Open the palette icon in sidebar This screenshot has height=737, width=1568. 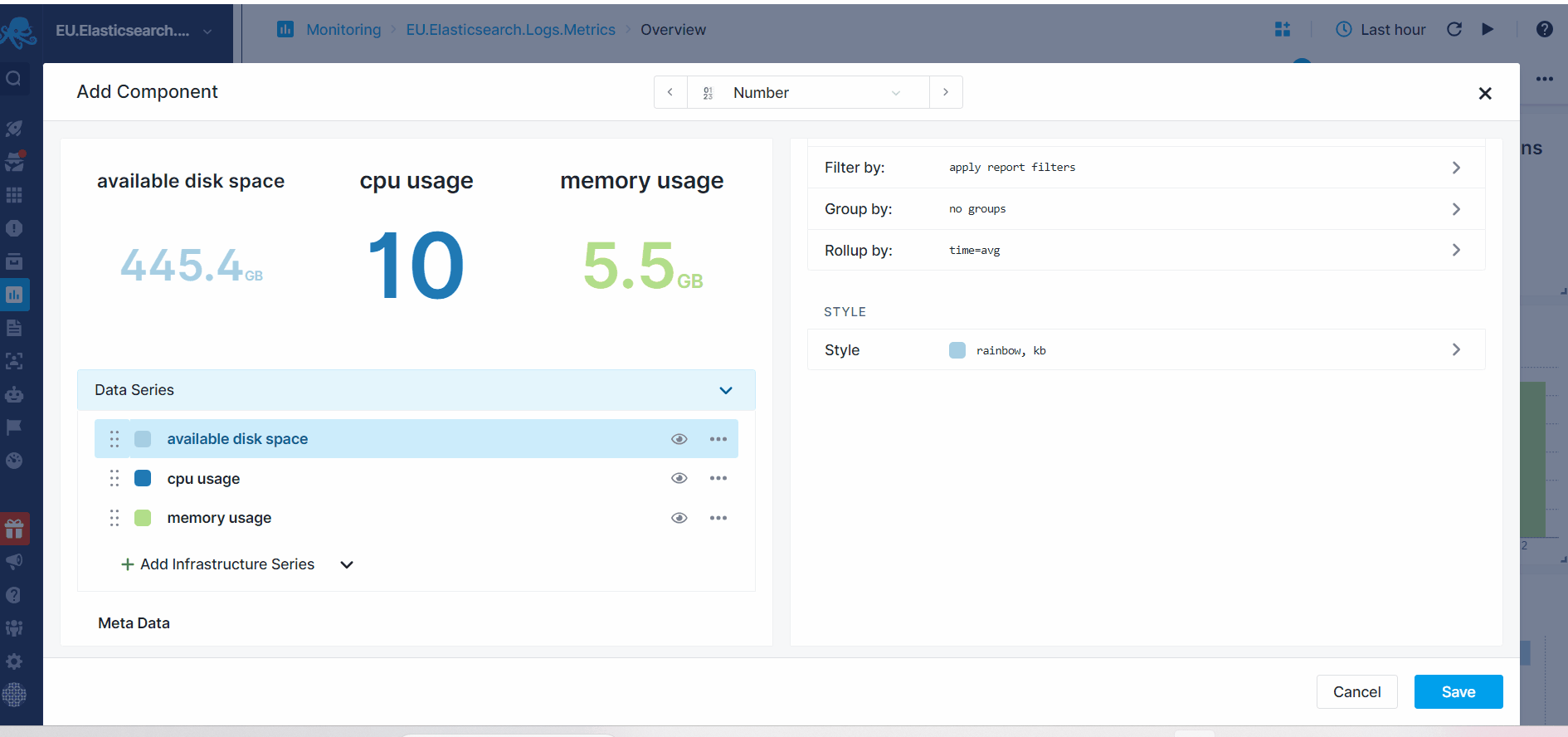14,461
